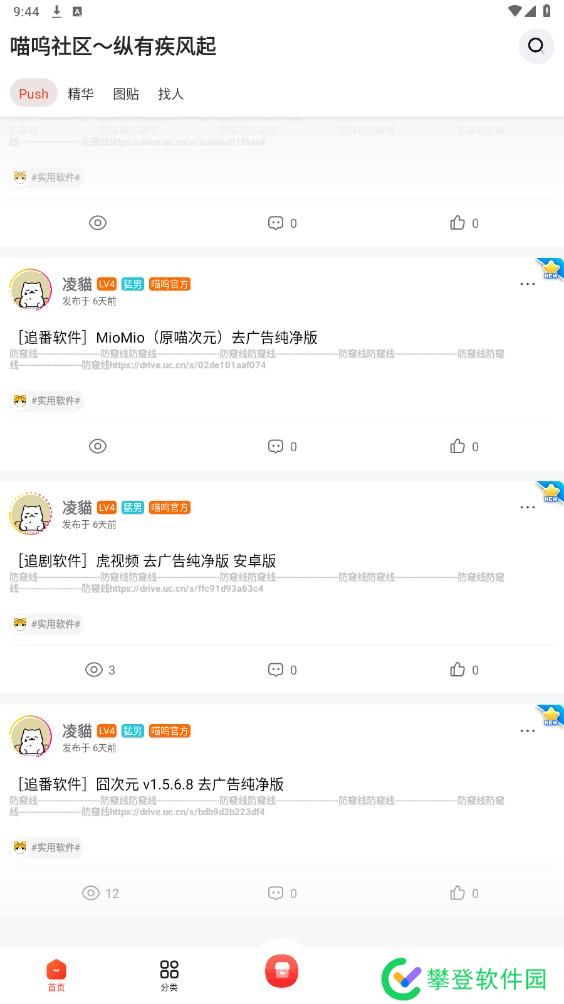Open more options on 囧次元 post
This screenshot has height=1004, width=564.
pos(528,731)
